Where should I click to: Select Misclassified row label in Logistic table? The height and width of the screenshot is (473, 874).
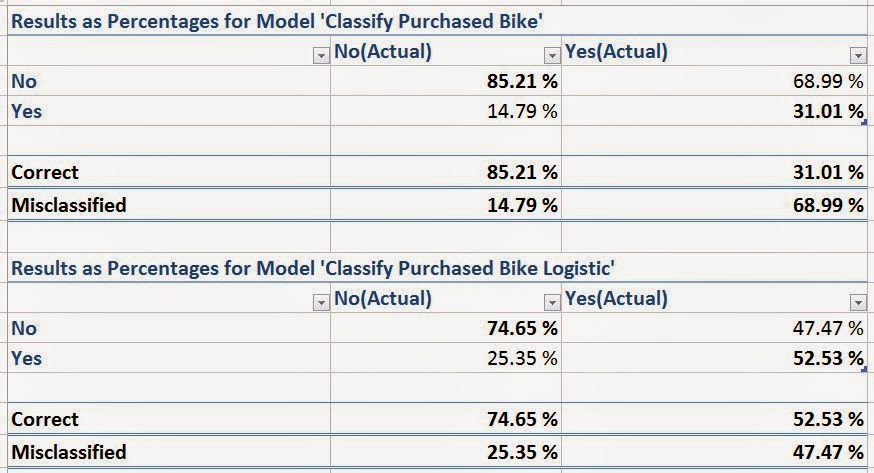(x=69, y=451)
